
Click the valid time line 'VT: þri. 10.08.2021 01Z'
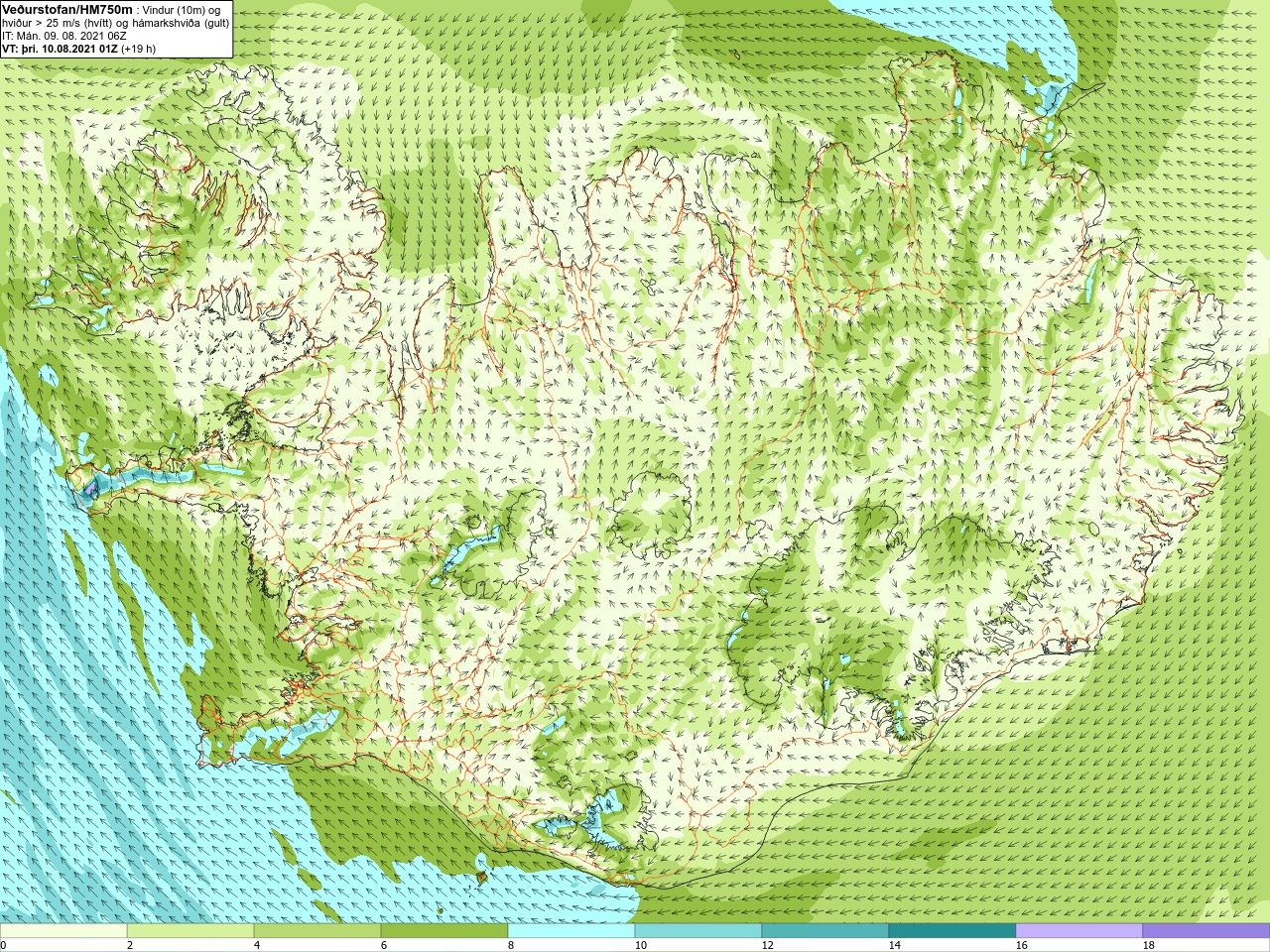62,48
